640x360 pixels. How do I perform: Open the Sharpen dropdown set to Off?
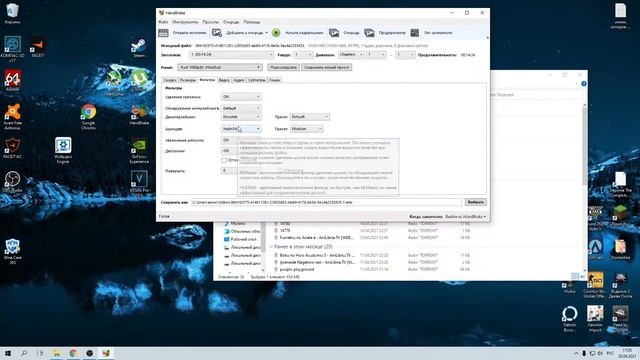(x=229, y=140)
